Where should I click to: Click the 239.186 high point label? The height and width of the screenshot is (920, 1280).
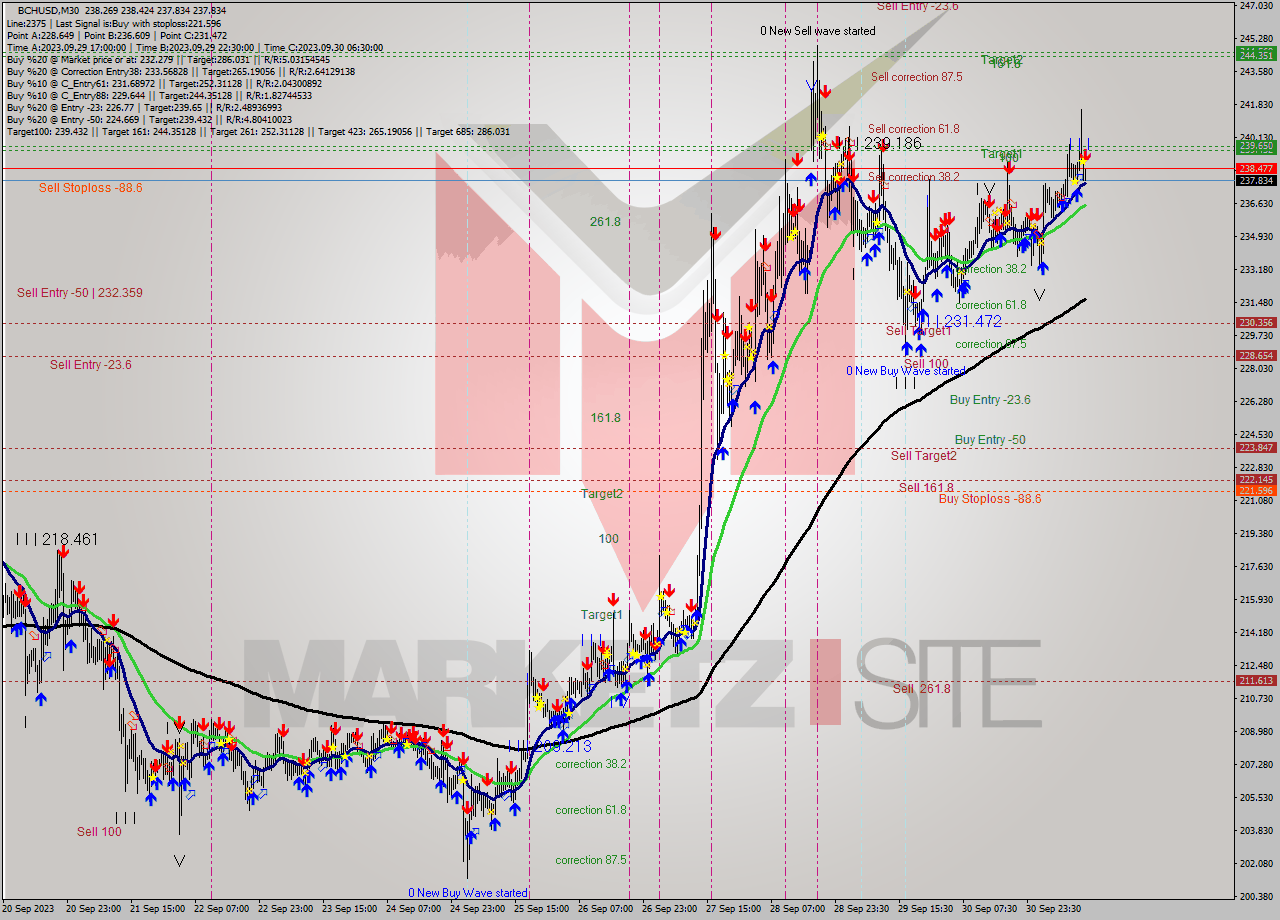tap(891, 144)
